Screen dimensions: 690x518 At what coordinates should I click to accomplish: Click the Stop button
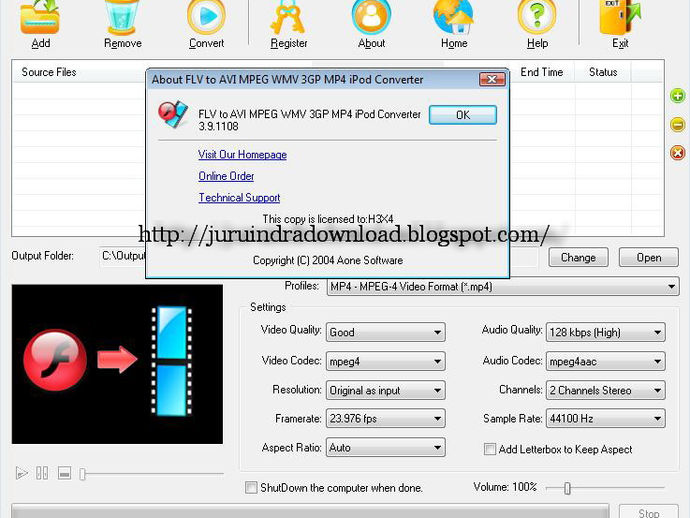coord(649,511)
